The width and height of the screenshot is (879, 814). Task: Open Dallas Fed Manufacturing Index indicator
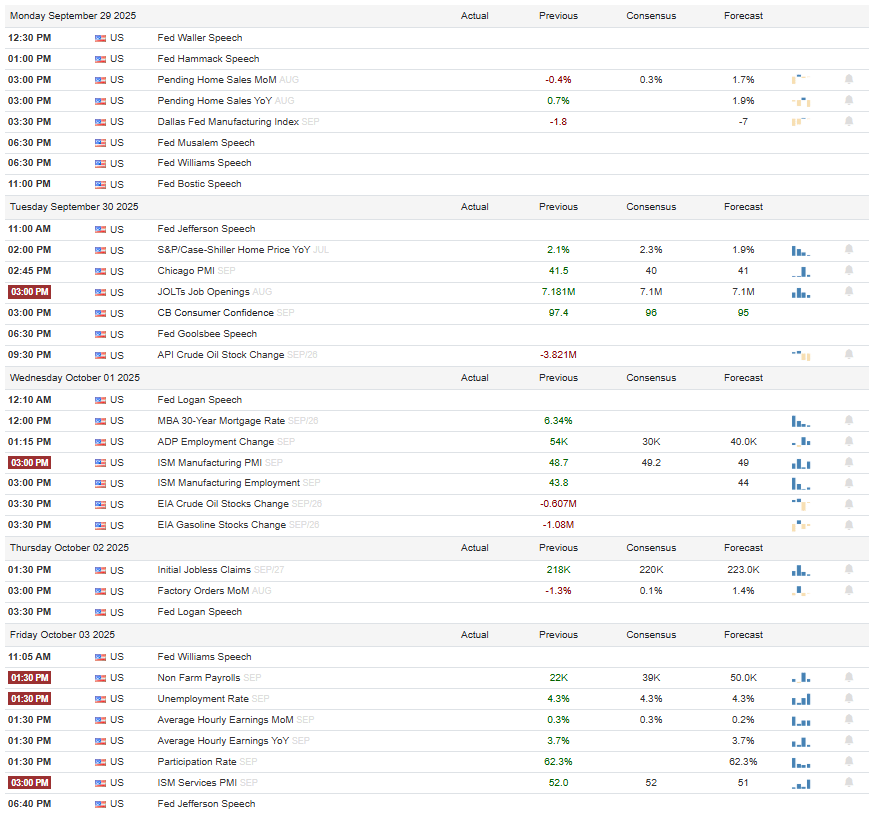pyautogui.click(x=228, y=122)
